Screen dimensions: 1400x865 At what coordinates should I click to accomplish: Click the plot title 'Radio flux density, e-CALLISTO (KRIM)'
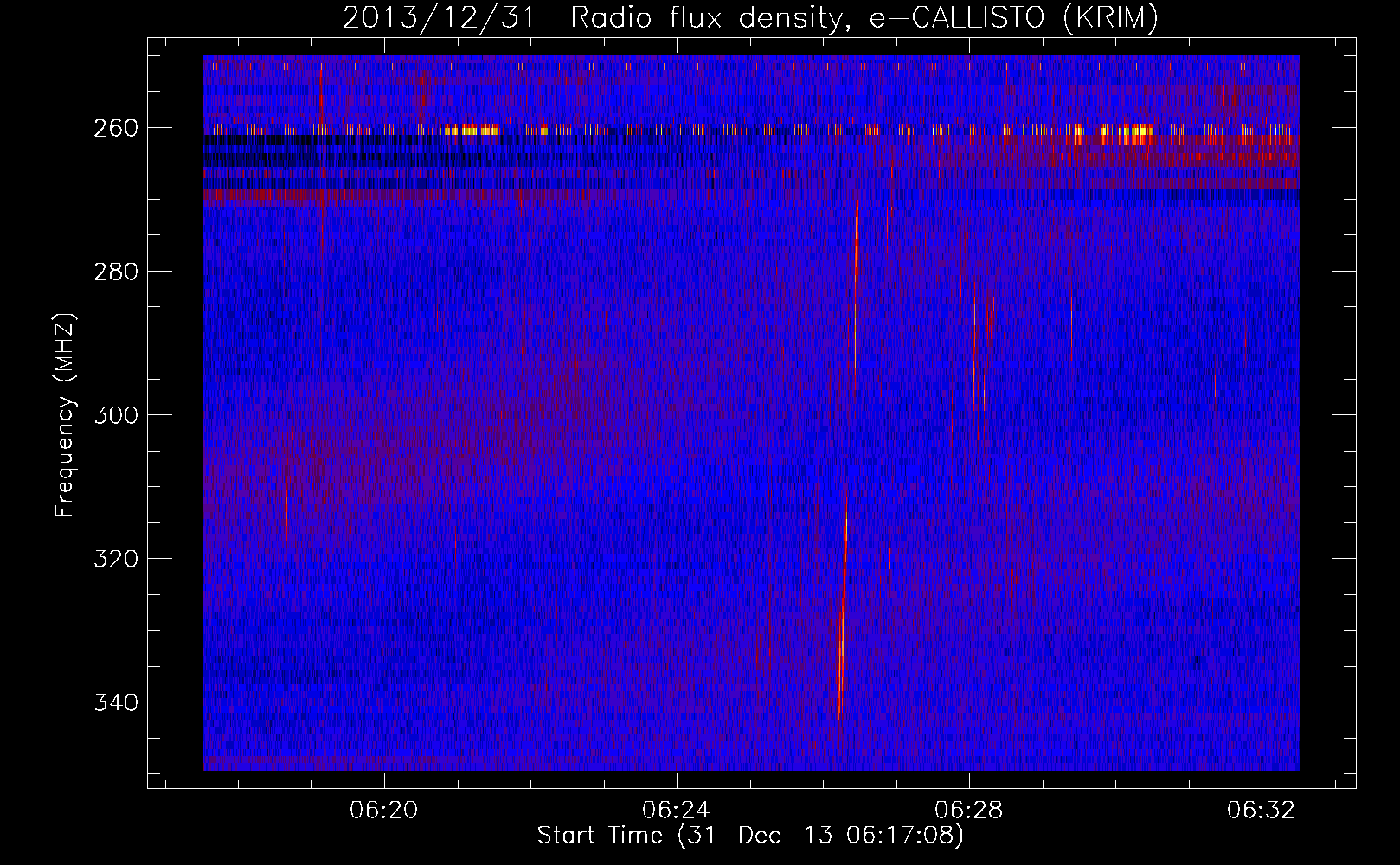coord(864,17)
